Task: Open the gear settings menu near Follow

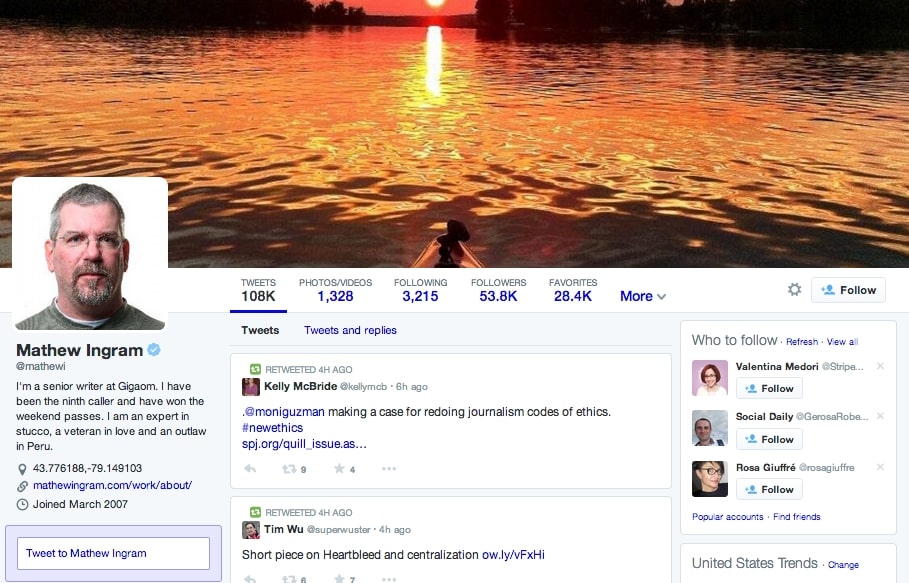Action: pyautogui.click(x=794, y=289)
